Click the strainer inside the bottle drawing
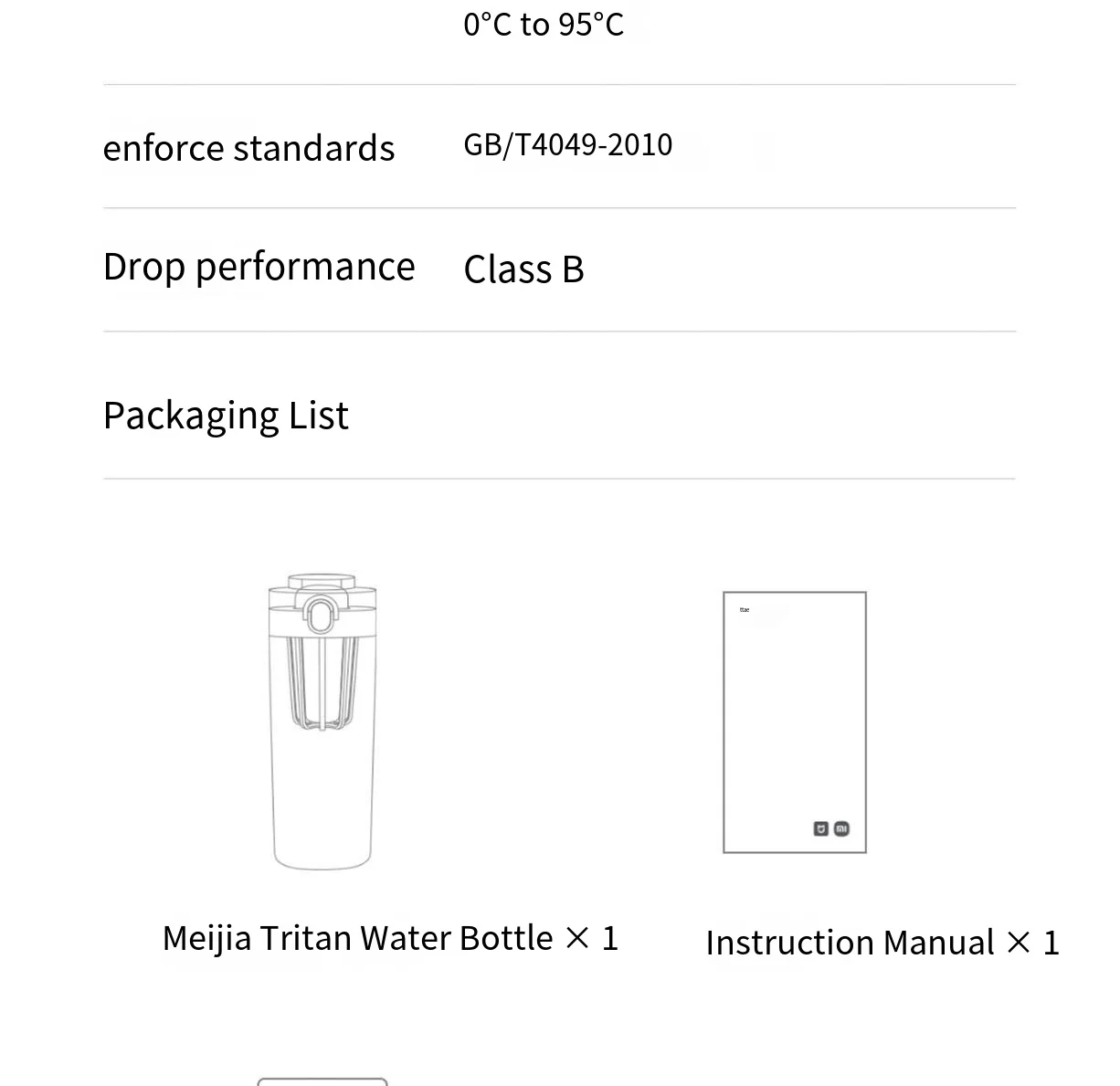The height and width of the screenshot is (1086, 1120). pyautogui.click(x=322, y=683)
